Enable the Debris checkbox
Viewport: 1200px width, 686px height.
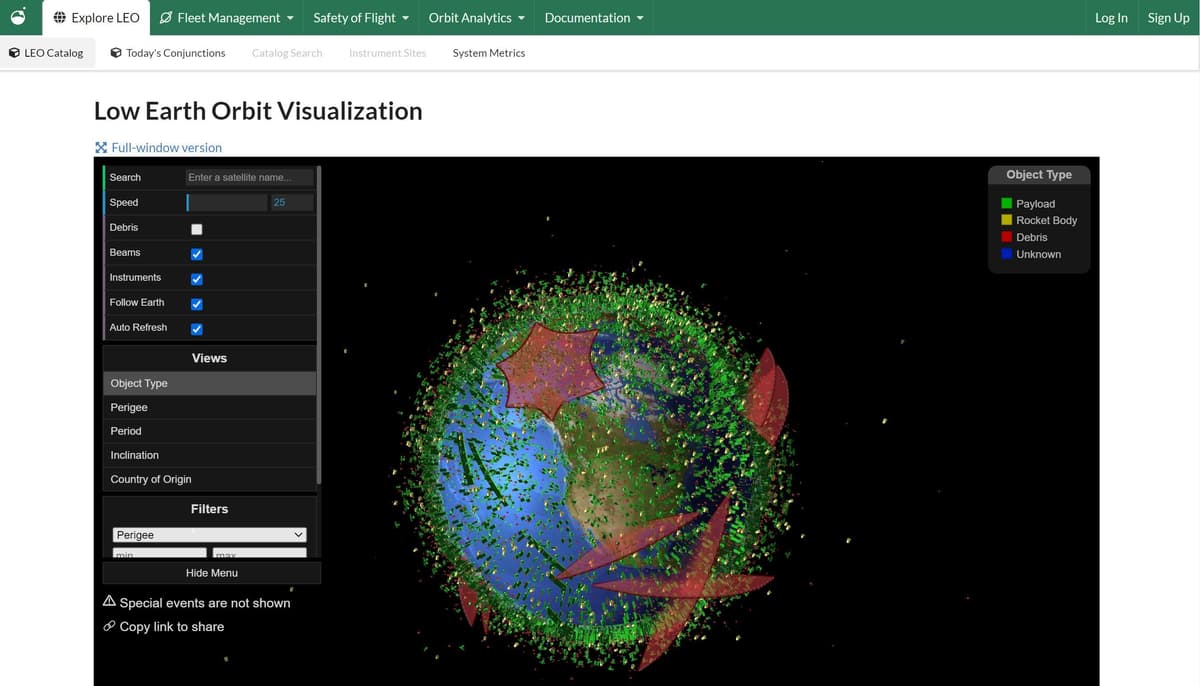pos(197,228)
